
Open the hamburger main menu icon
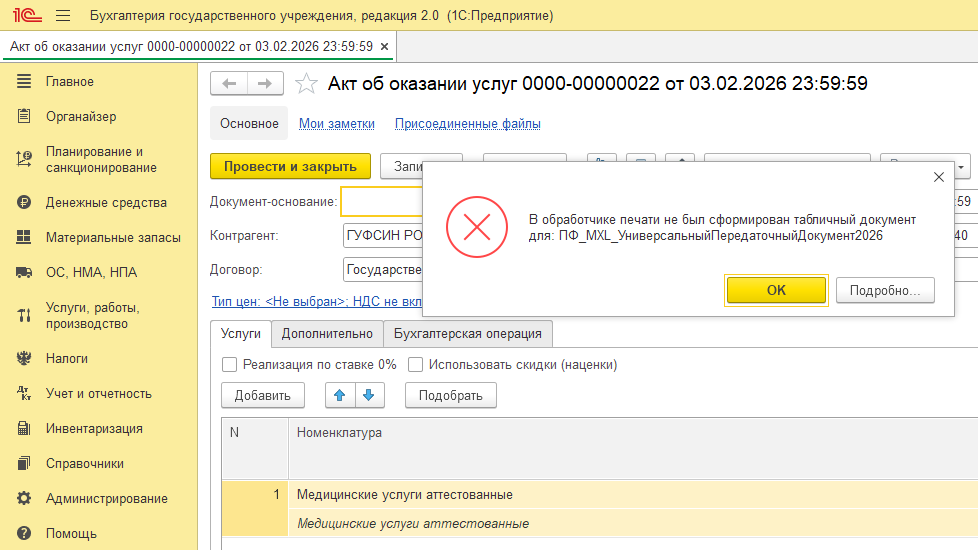click(63, 16)
